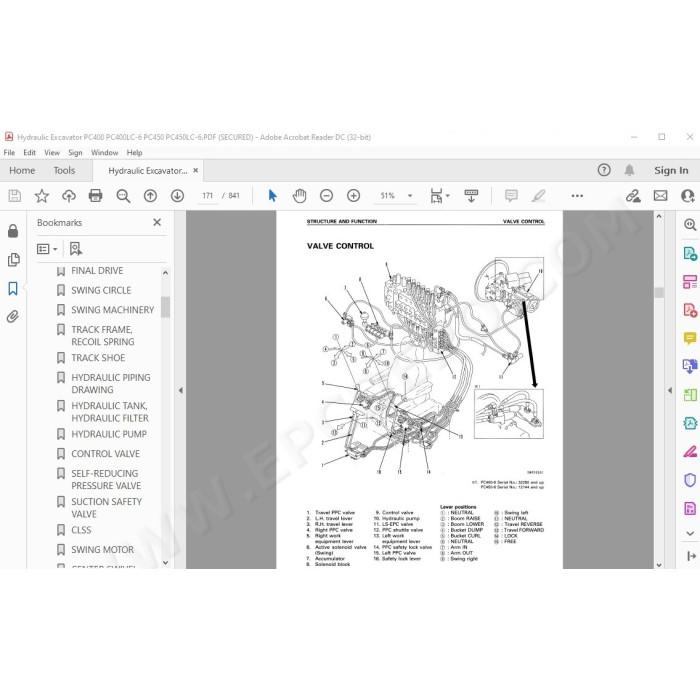Zoom out with minus icon

[326, 196]
